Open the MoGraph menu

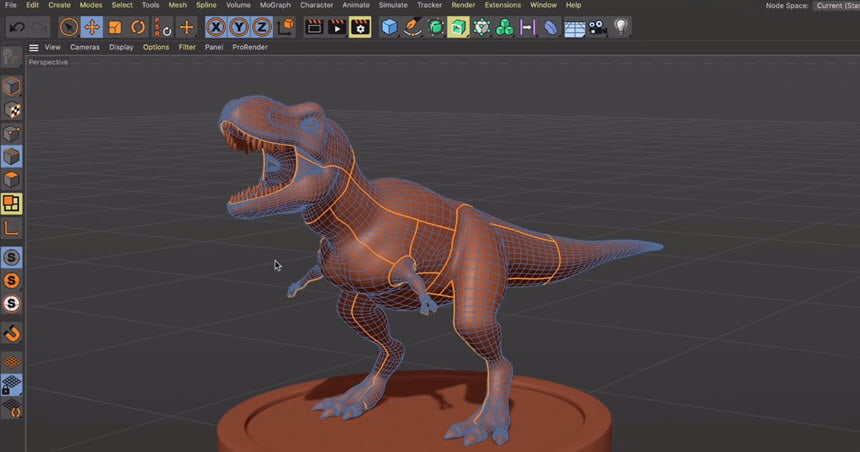click(275, 5)
